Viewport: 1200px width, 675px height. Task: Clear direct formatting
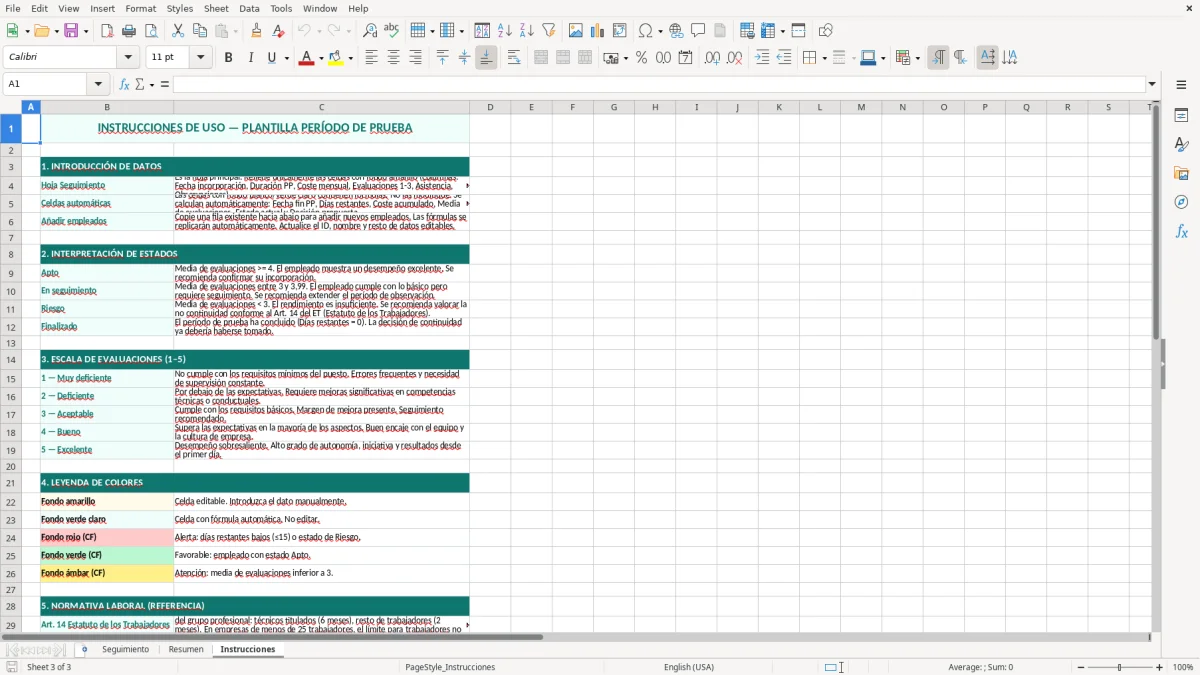[279, 31]
